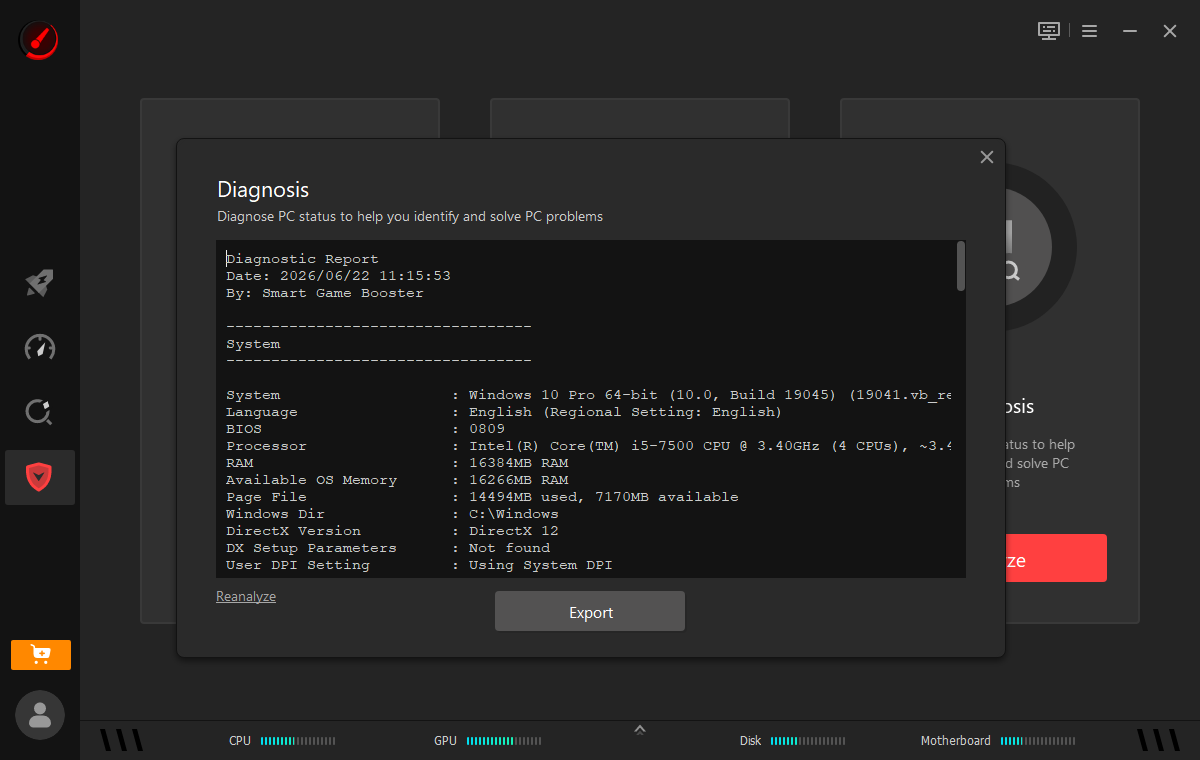Click the 'DirectX 12' version value

[514, 531]
